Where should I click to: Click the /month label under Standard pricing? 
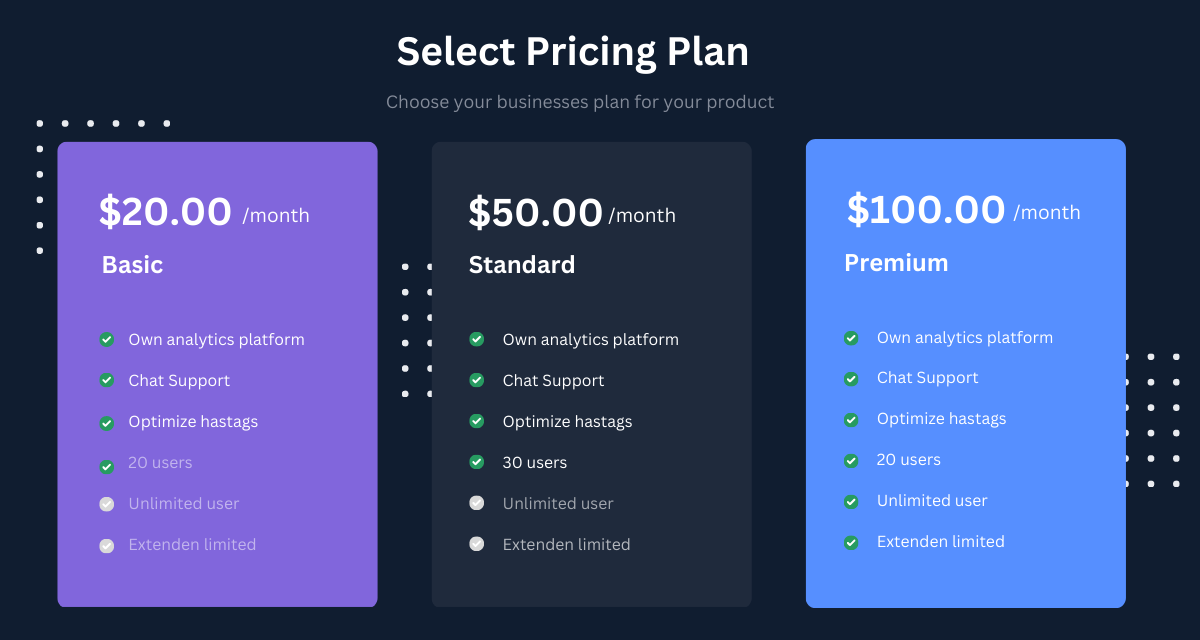pos(642,216)
